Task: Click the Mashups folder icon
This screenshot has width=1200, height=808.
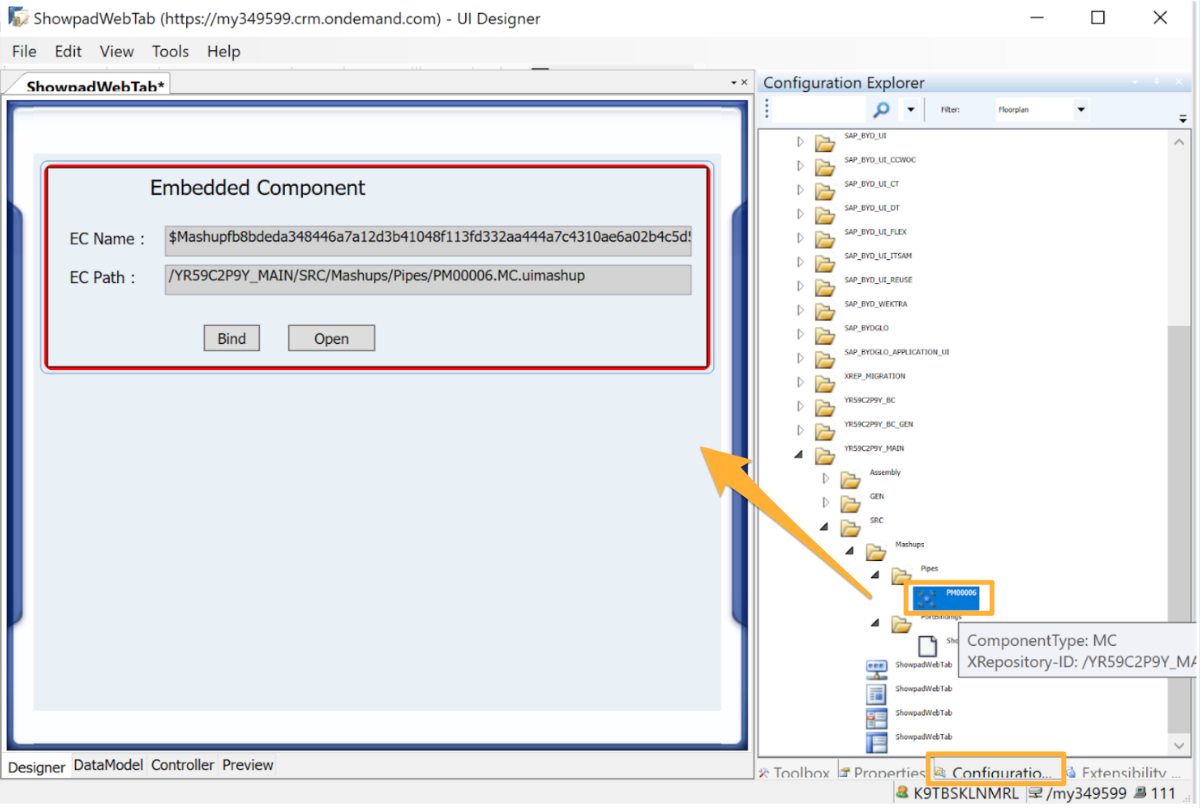Action: pos(875,551)
